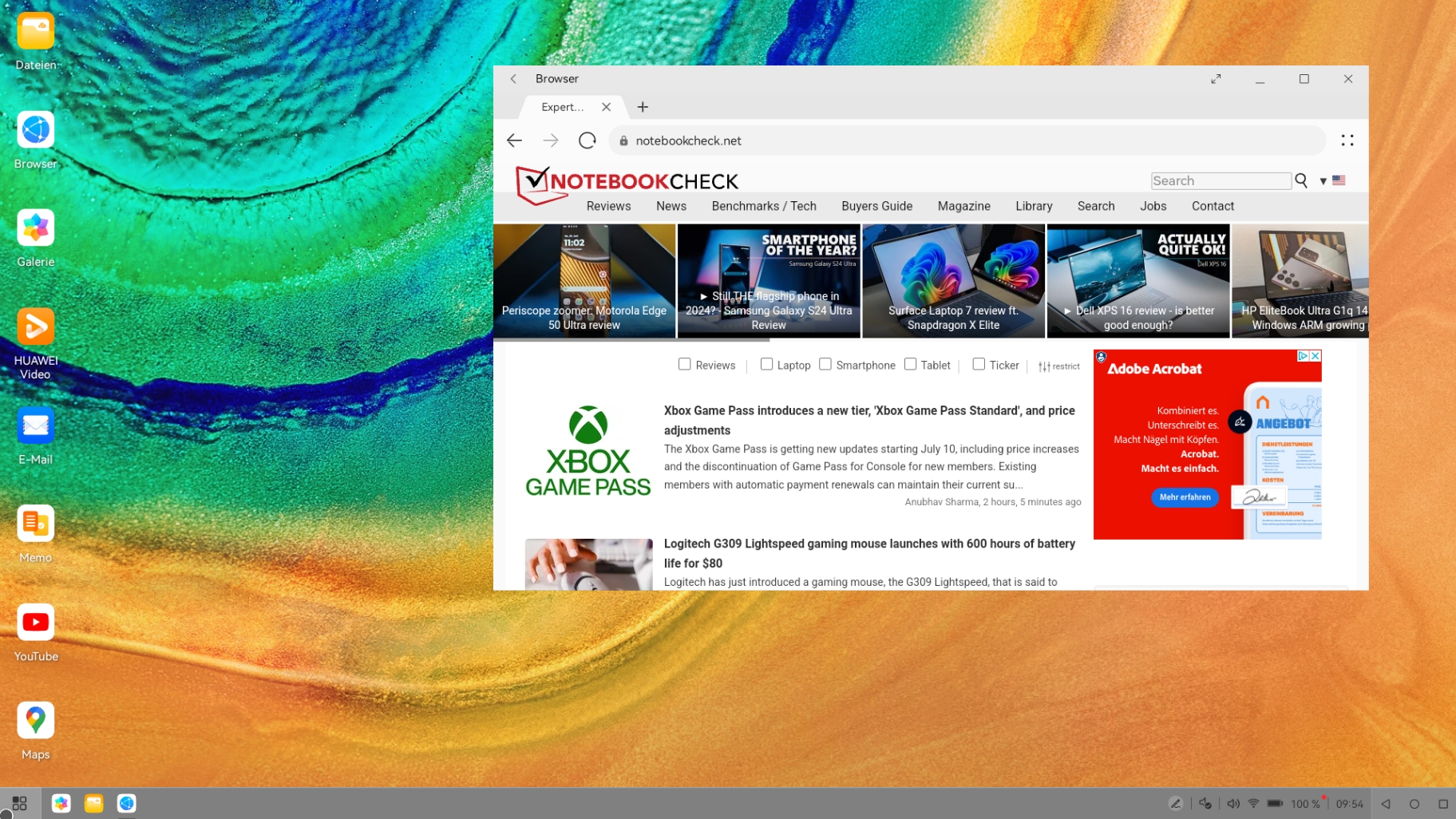Screen dimensions: 1456x819
Task: Open the Library menu item
Action: [x=1034, y=206]
